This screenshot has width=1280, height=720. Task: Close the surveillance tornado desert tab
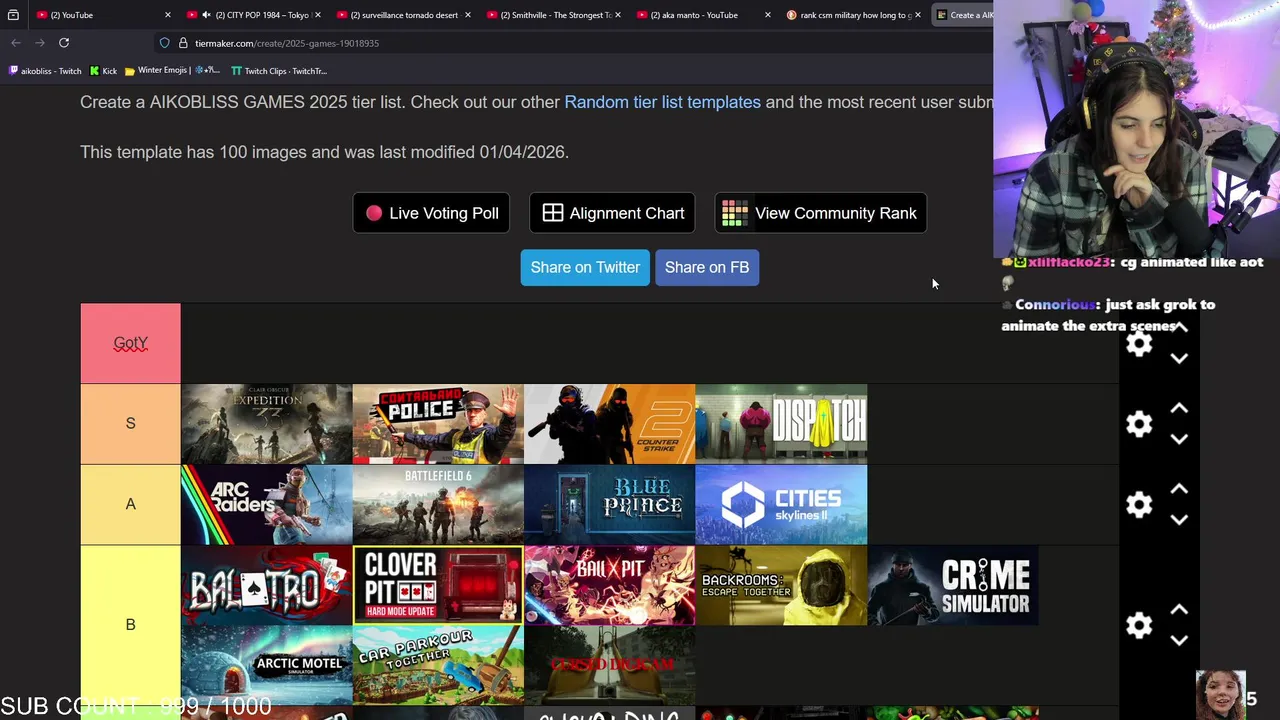pyautogui.click(x=467, y=15)
